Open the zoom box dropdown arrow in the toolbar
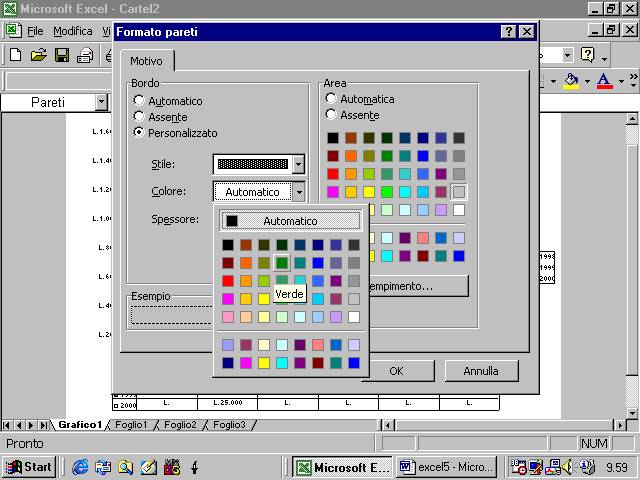The height and width of the screenshot is (480, 640). point(567,55)
